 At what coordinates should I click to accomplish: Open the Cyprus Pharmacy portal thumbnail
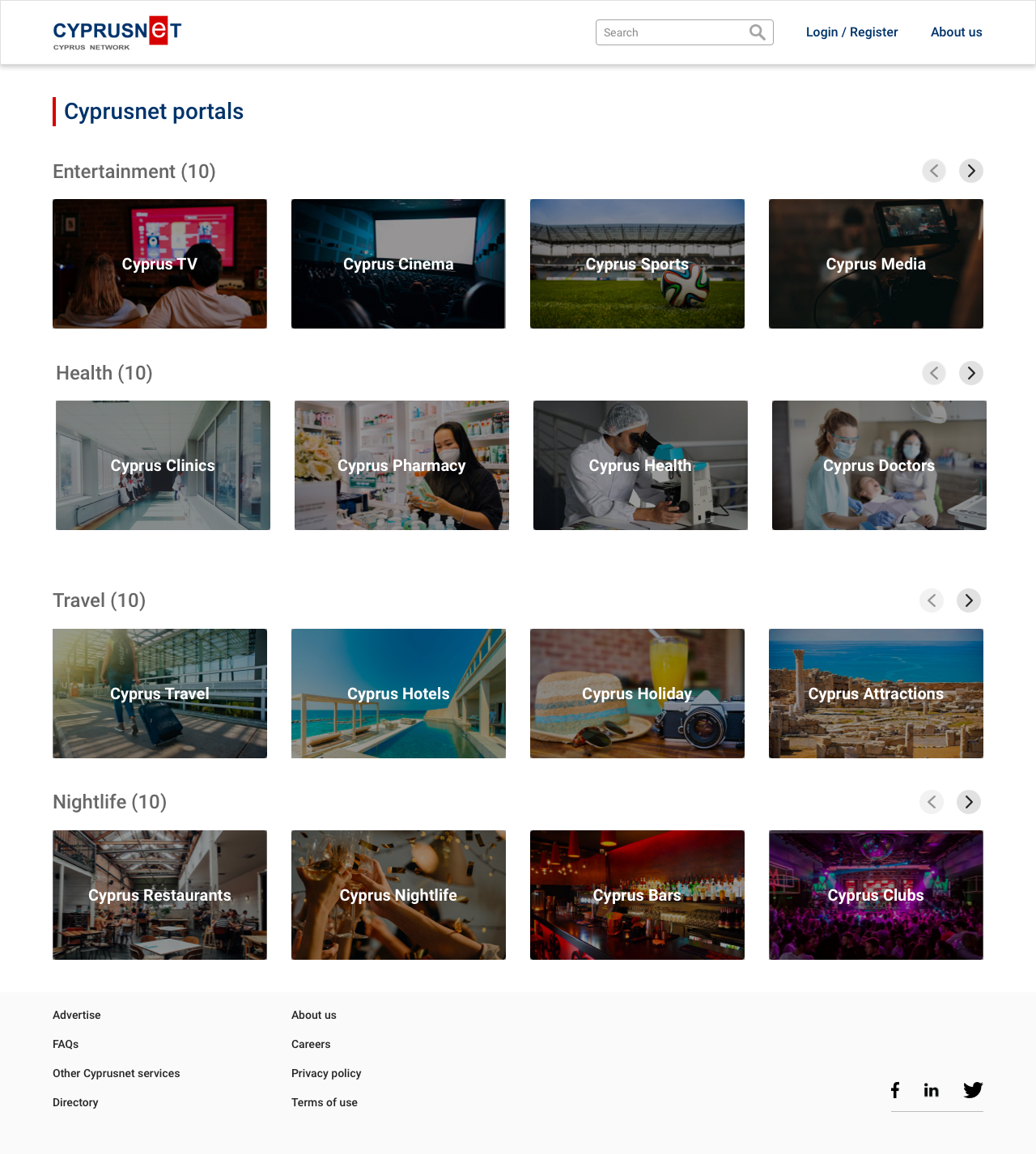401,465
